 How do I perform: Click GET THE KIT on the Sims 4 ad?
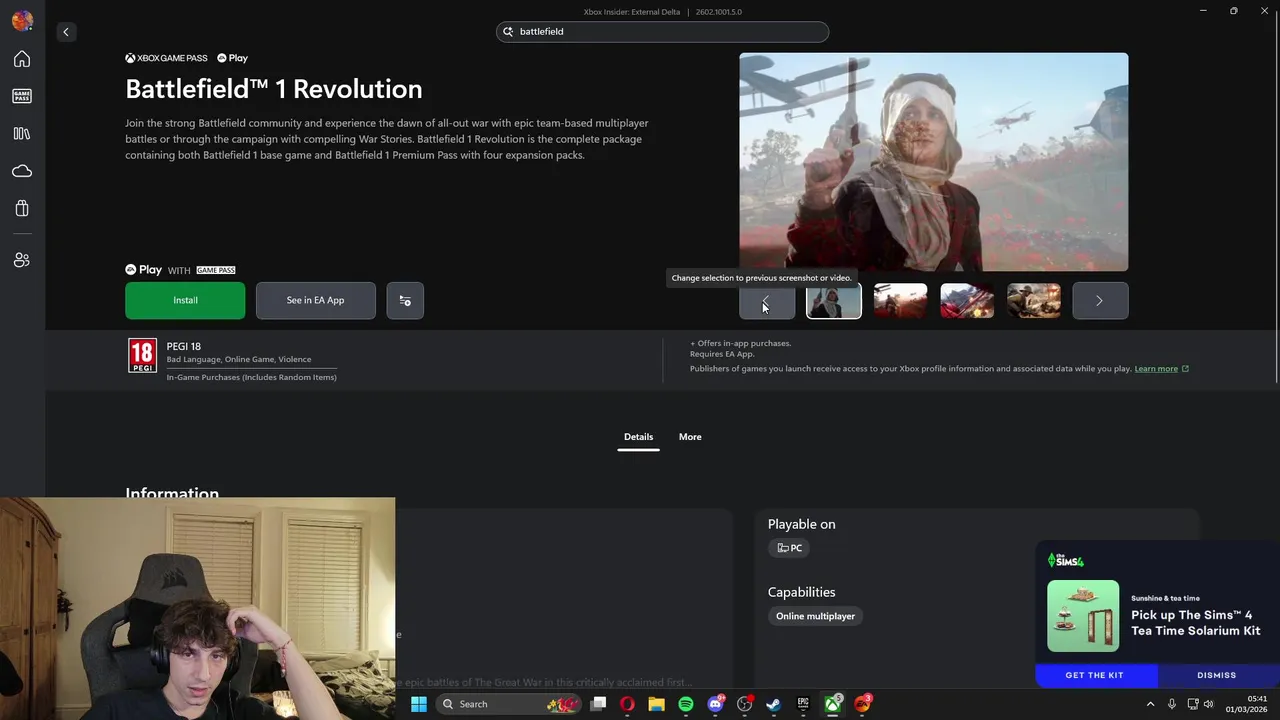1095,675
